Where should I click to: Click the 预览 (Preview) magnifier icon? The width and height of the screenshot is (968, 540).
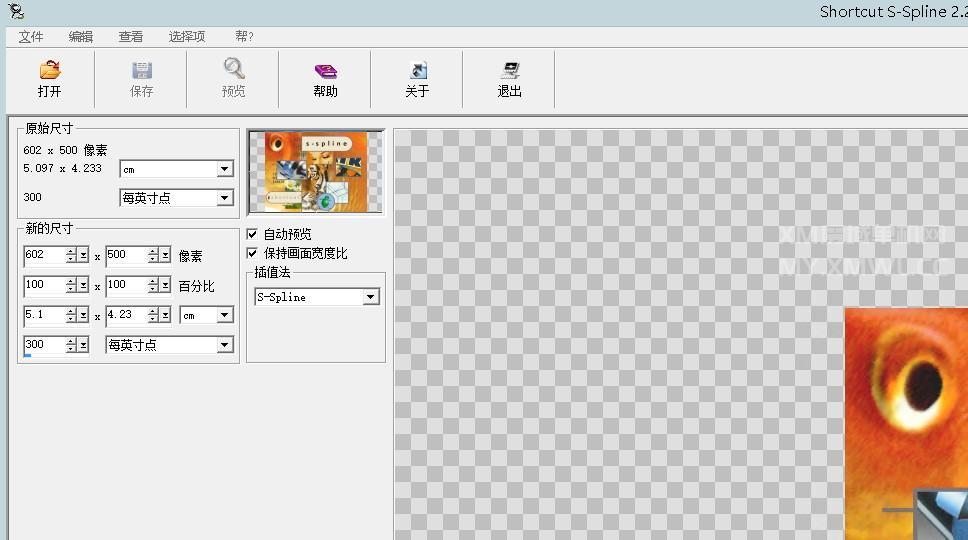tap(234, 69)
